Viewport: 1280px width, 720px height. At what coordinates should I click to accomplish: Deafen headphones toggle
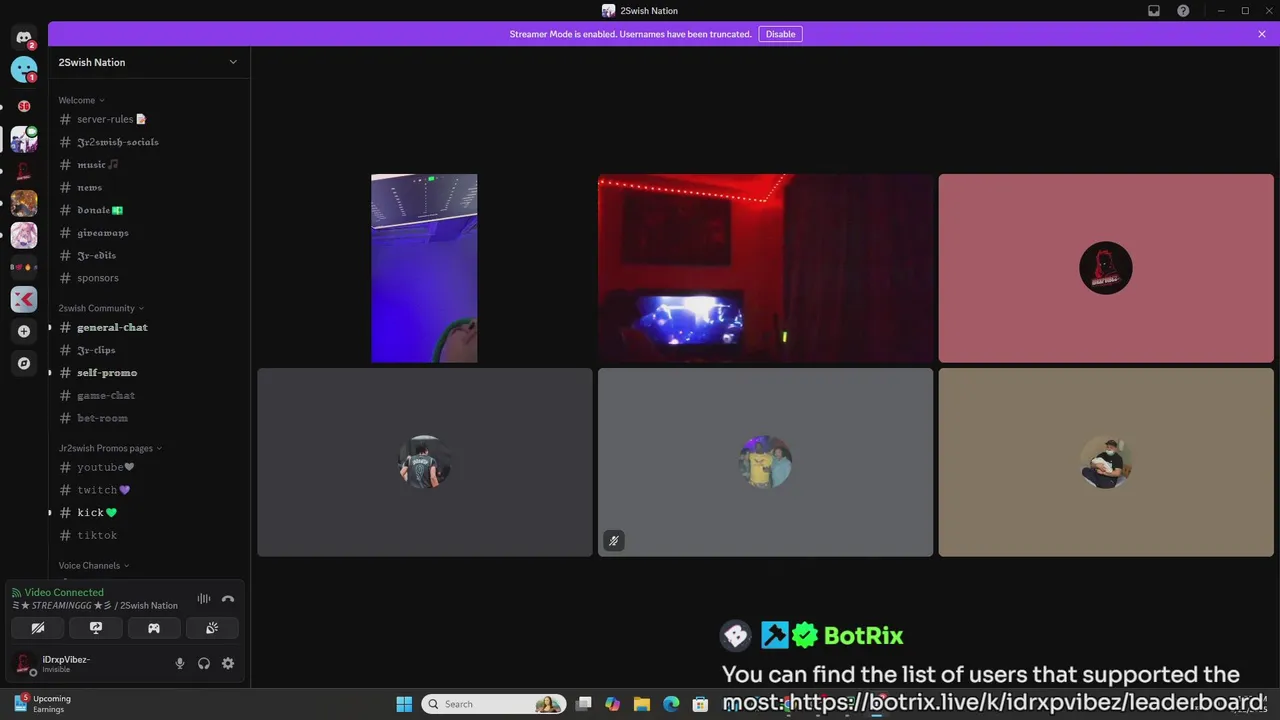point(204,663)
